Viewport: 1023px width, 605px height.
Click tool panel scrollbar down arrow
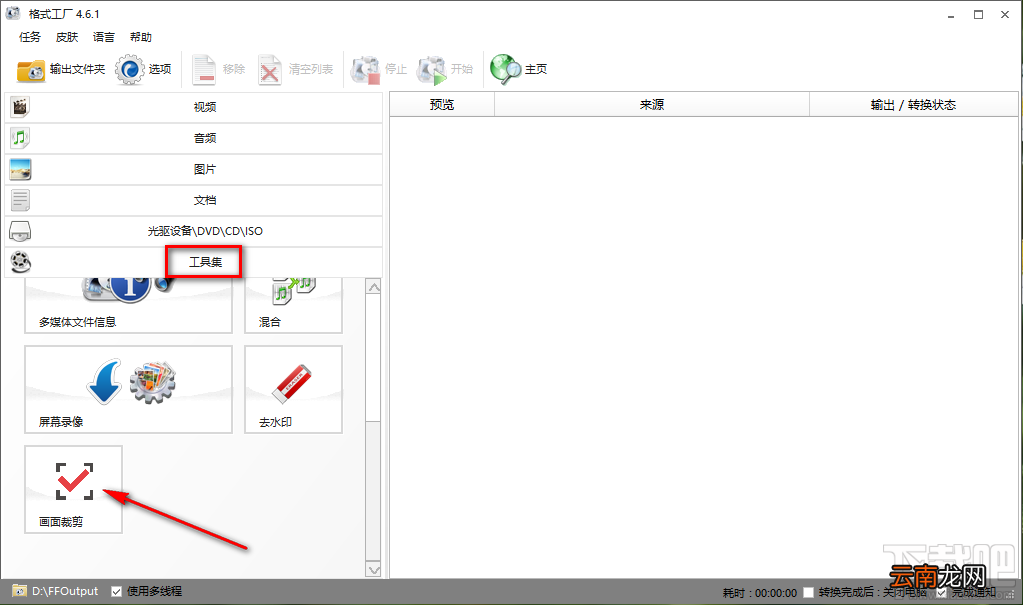pos(373,570)
